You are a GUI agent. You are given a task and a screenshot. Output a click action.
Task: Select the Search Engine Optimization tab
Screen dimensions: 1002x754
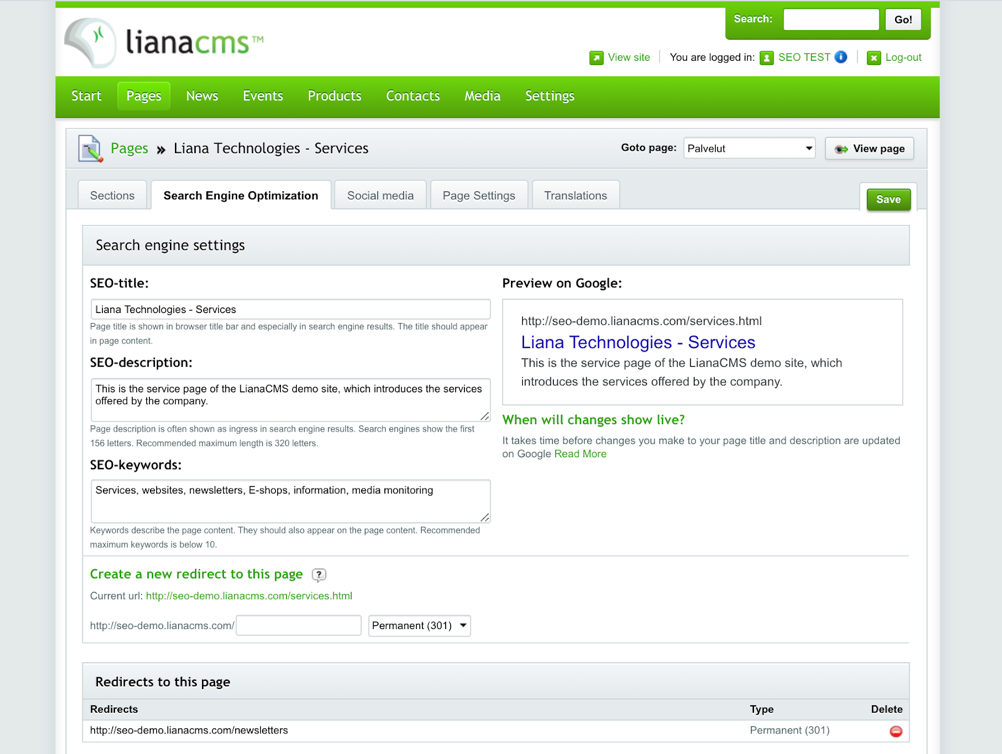[x=241, y=196]
